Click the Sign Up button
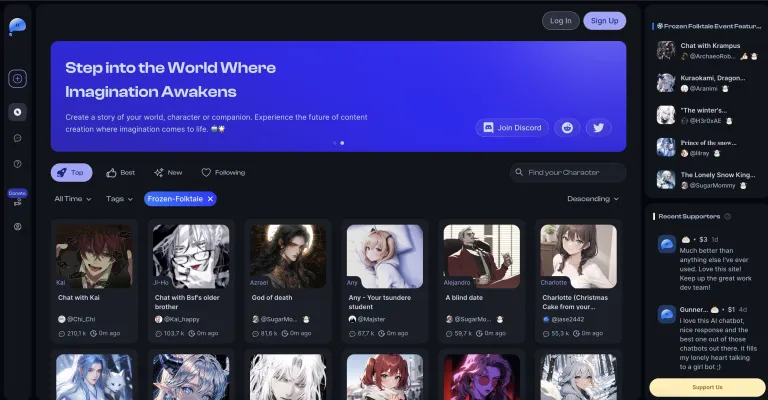The image size is (768, 400). [604, 20]
